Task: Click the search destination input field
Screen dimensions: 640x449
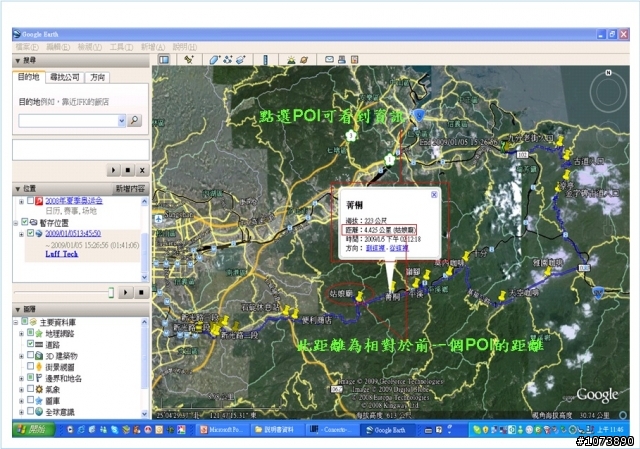Action: (68, 121)
